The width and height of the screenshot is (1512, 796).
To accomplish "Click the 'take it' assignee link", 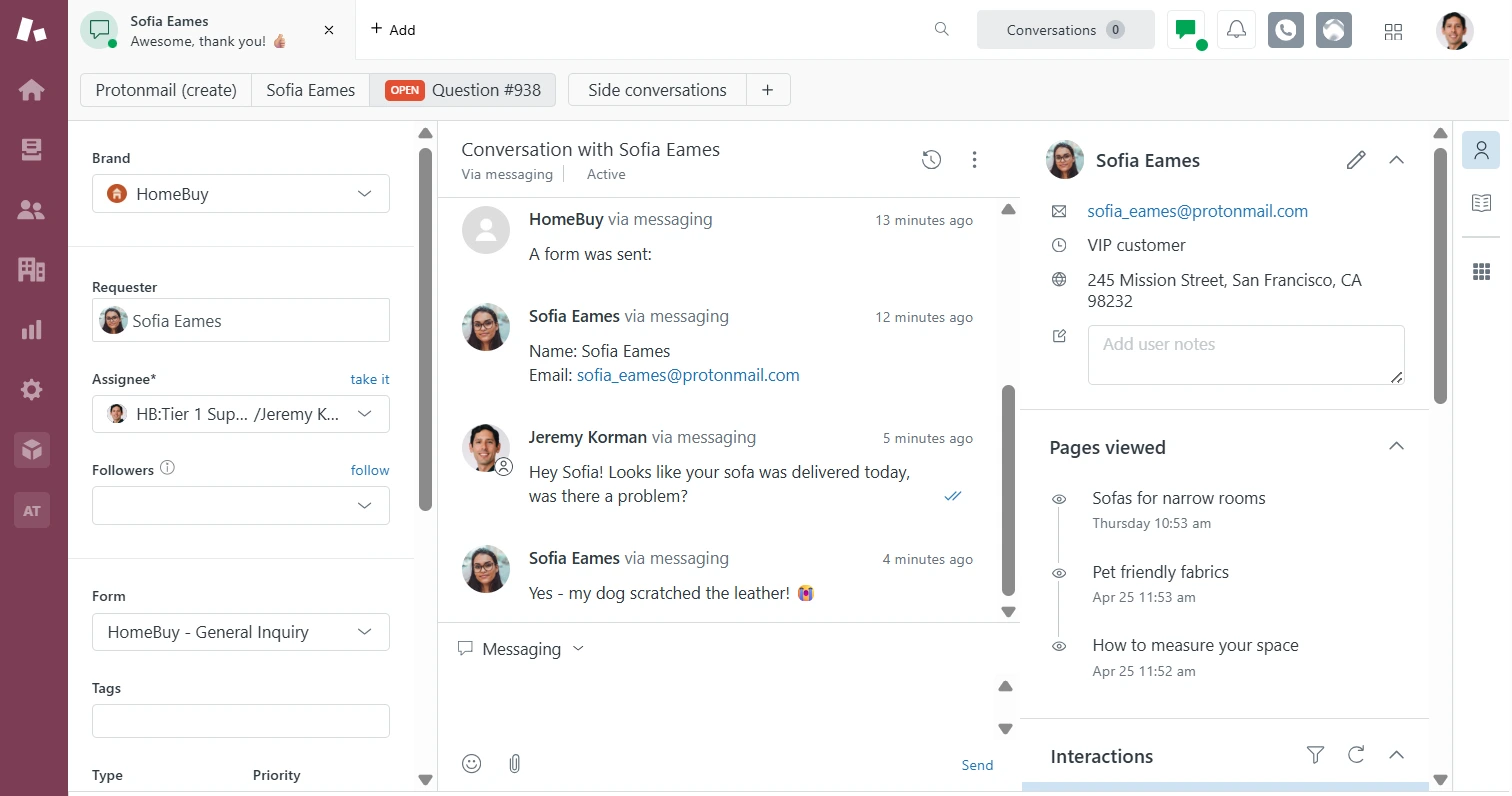I will tap(369, 380).
